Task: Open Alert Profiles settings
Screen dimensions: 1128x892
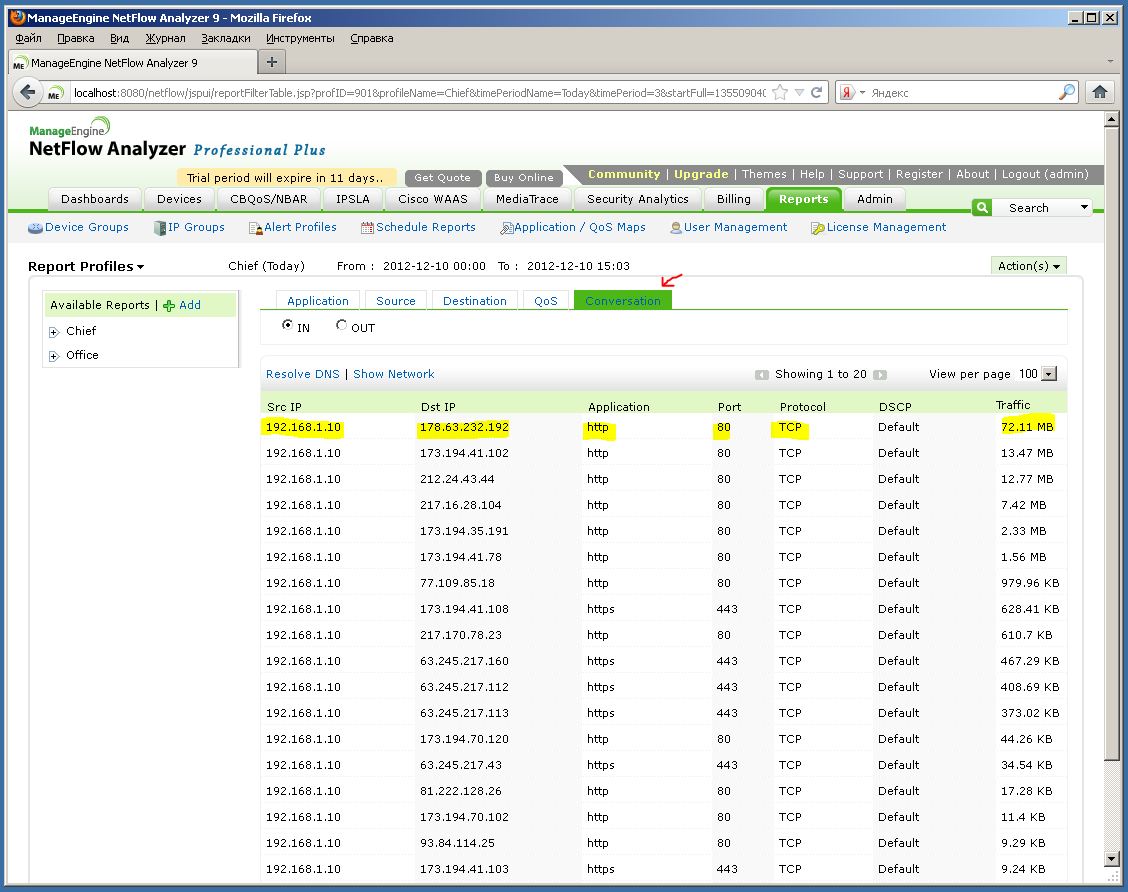Action: click(293, 227)
